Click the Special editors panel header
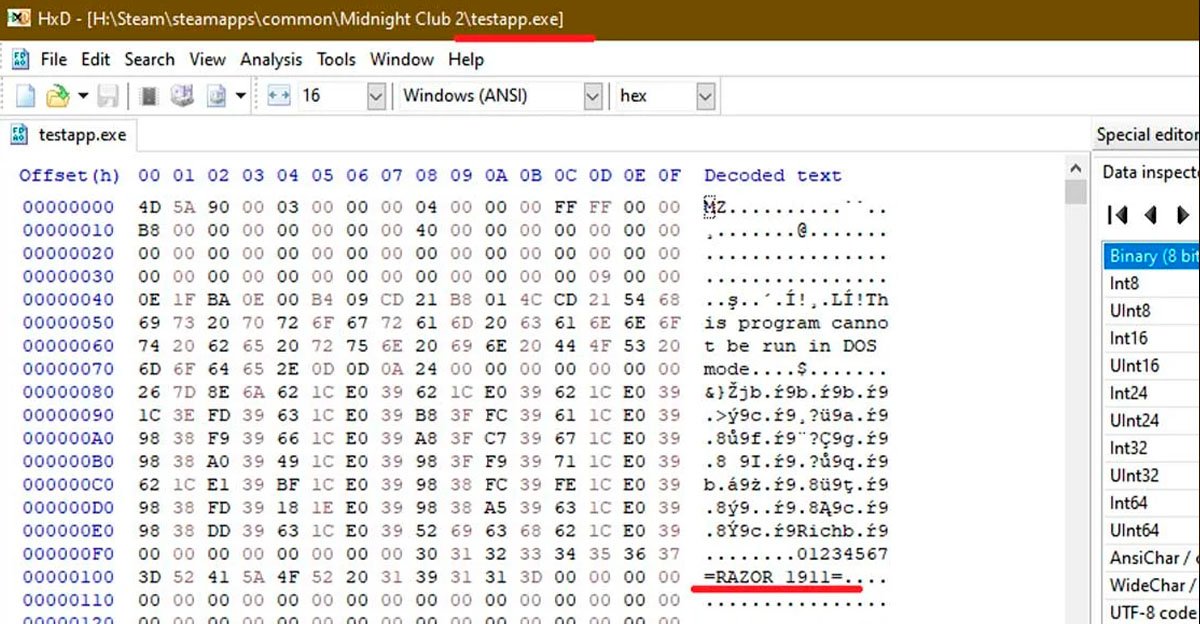1200x624 pixels. pyautogui.click(x=1147, y=134)
